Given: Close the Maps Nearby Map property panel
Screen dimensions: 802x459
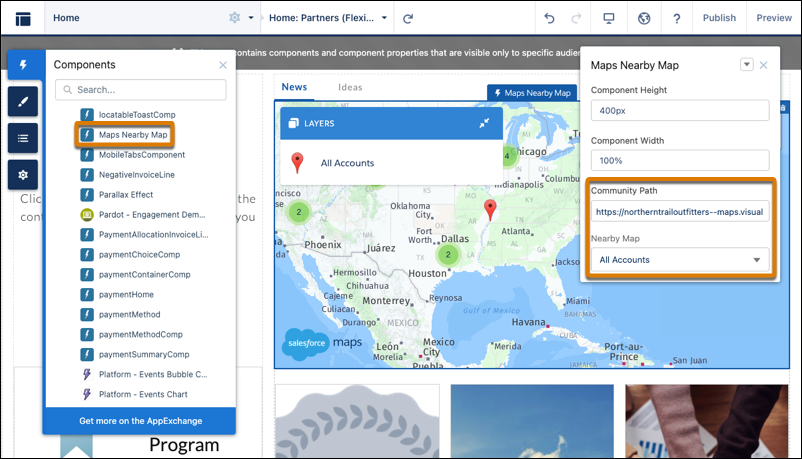Looking at the screenshot, I should click(764, 65).
